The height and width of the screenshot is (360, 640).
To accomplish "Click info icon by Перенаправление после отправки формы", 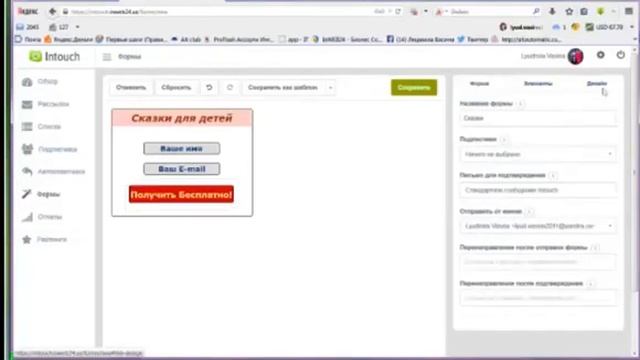I will [x=595, y=248].
